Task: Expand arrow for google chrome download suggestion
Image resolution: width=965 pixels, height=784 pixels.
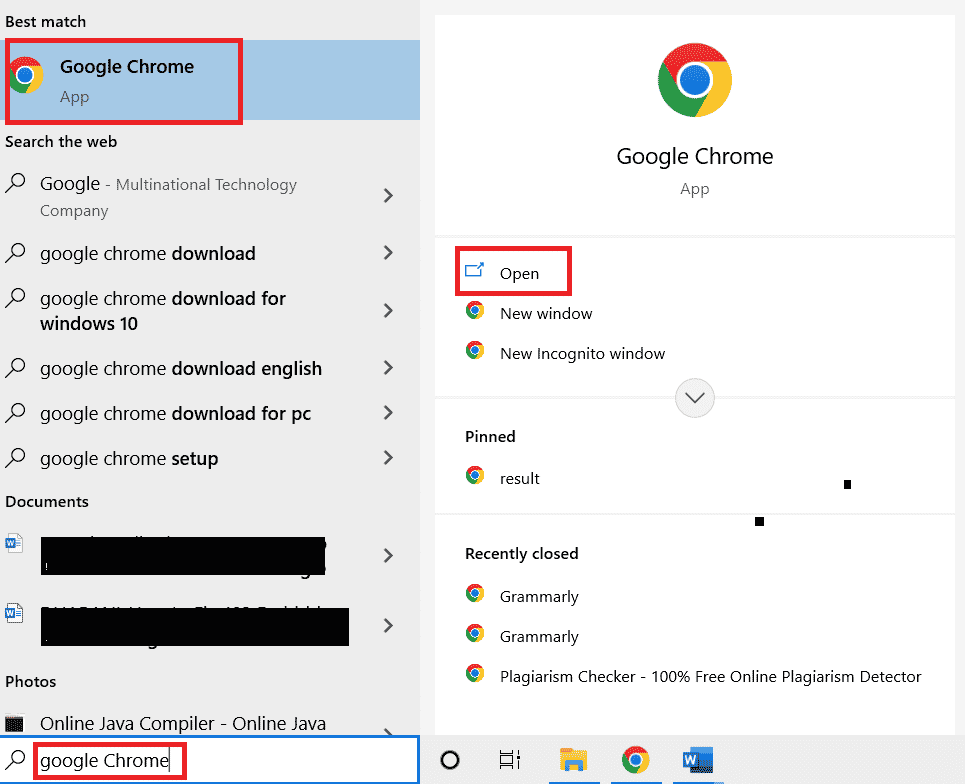Action: coord(388,254)
